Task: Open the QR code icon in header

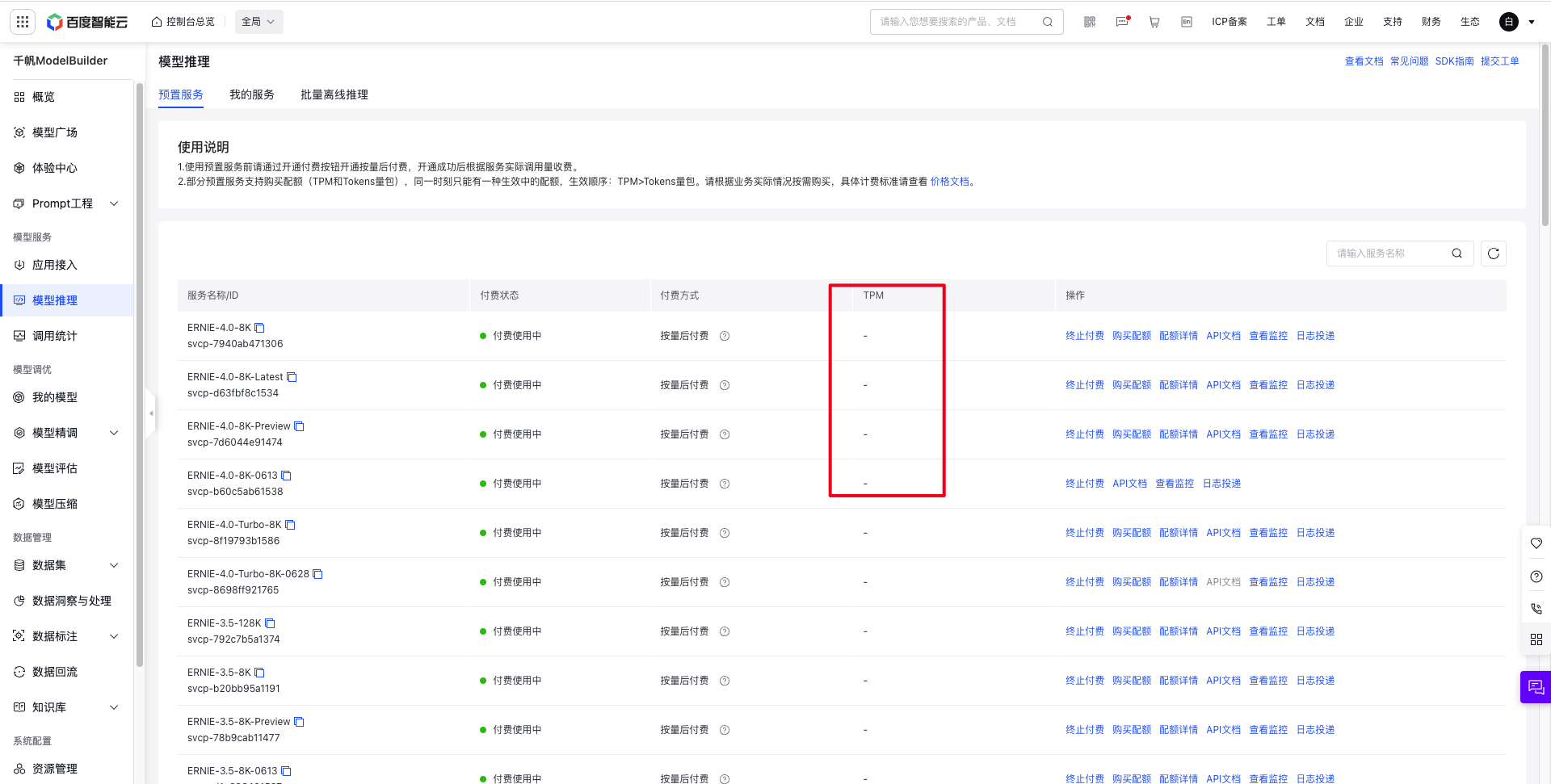Action: 1090,22
